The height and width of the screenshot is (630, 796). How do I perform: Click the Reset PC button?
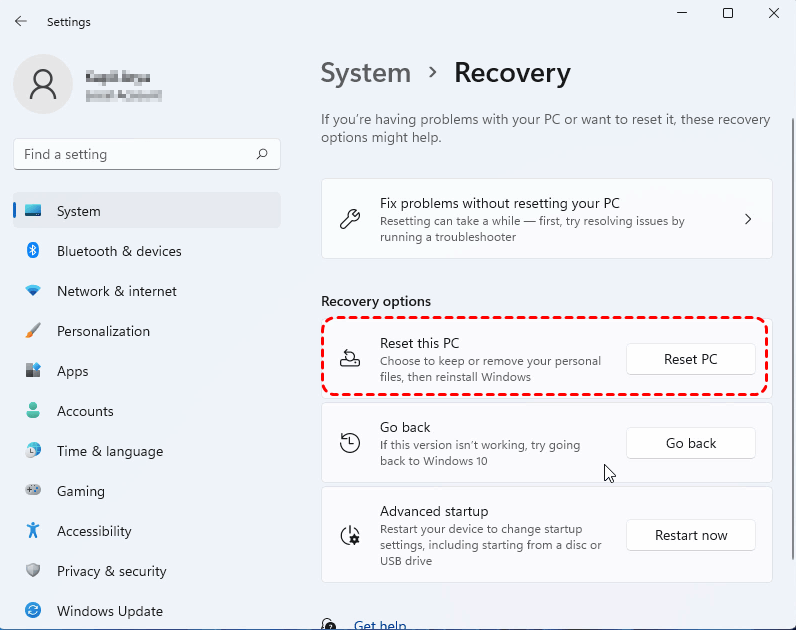(x=690, y=359)
